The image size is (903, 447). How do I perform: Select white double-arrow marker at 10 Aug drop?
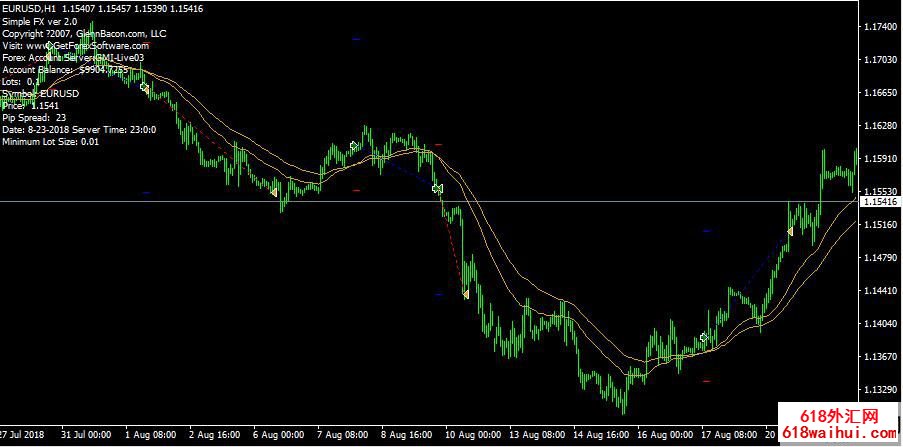[436, 188]
